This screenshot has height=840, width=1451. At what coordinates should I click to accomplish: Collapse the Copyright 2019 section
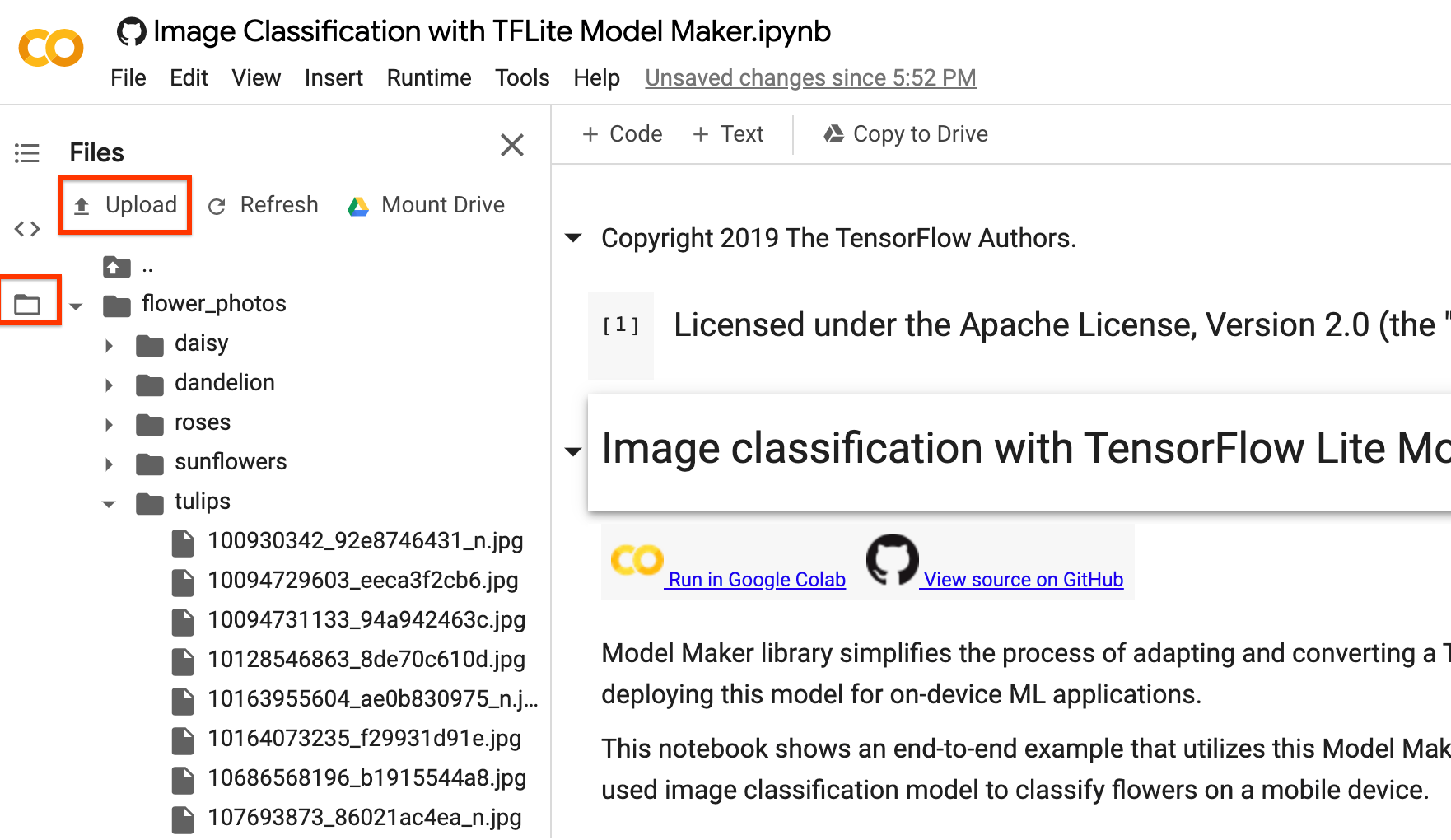[573, 238]
